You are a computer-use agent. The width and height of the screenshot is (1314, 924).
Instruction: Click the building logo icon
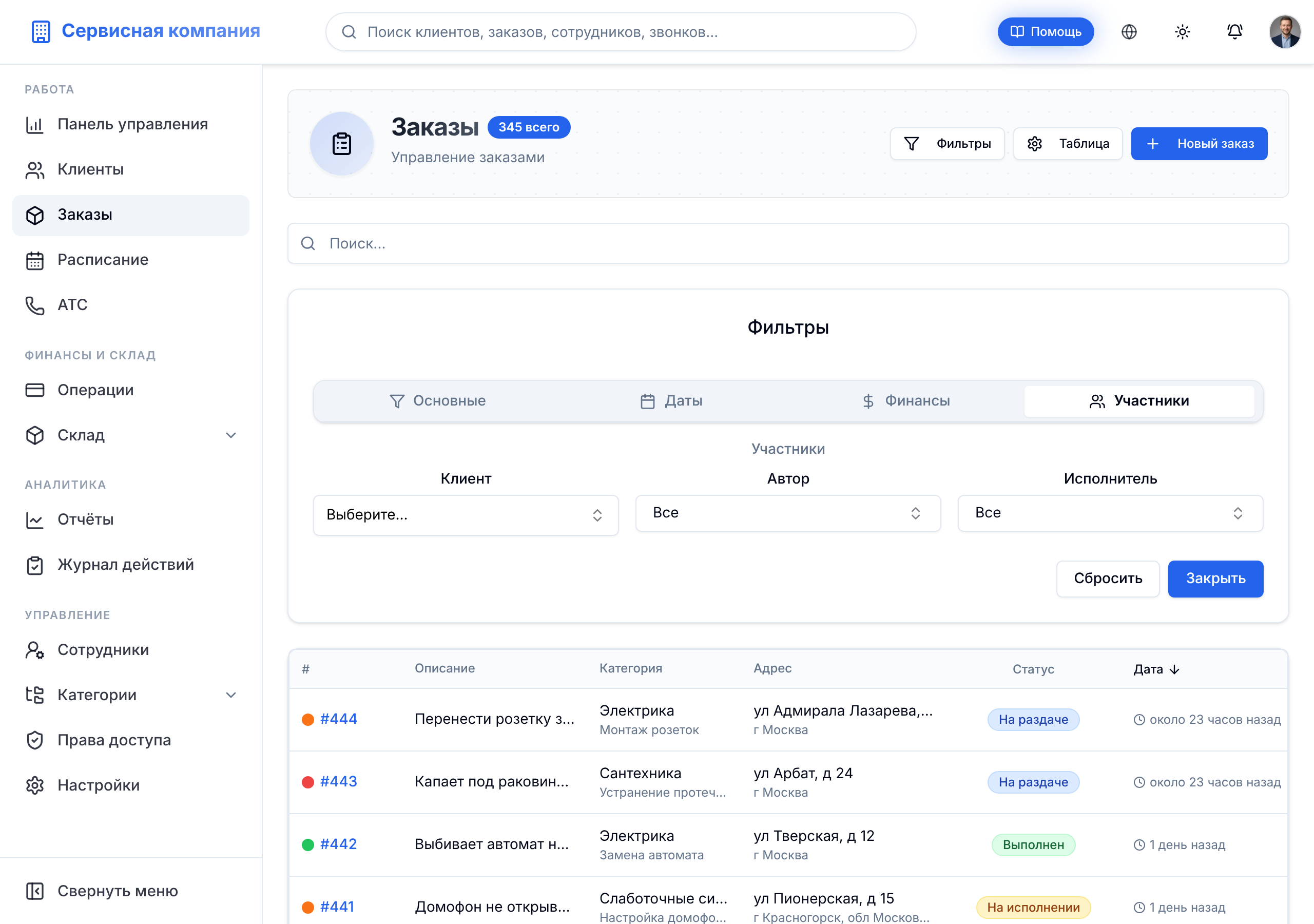tap(41, 31)
